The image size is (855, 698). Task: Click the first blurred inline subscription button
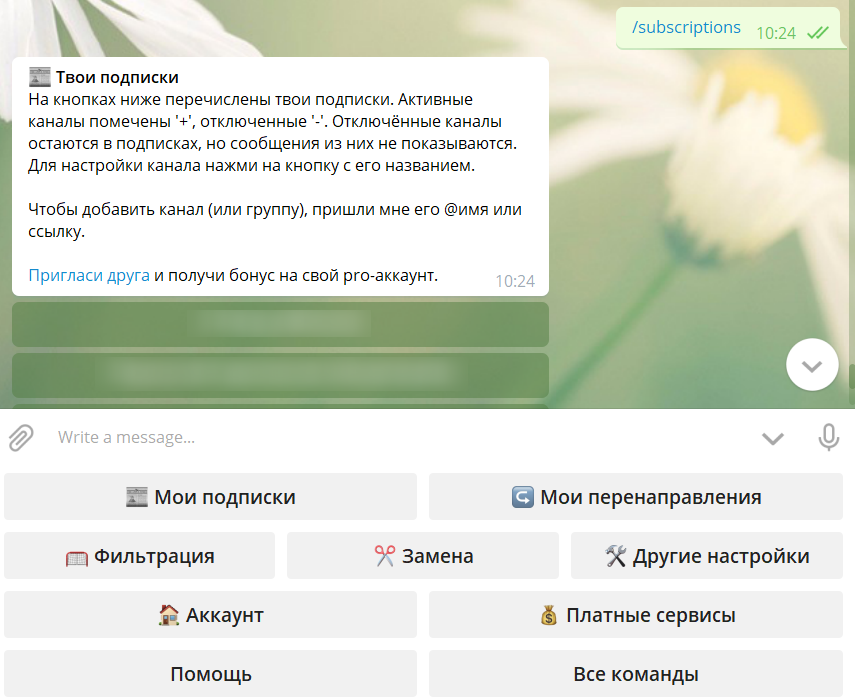(280, 323)
